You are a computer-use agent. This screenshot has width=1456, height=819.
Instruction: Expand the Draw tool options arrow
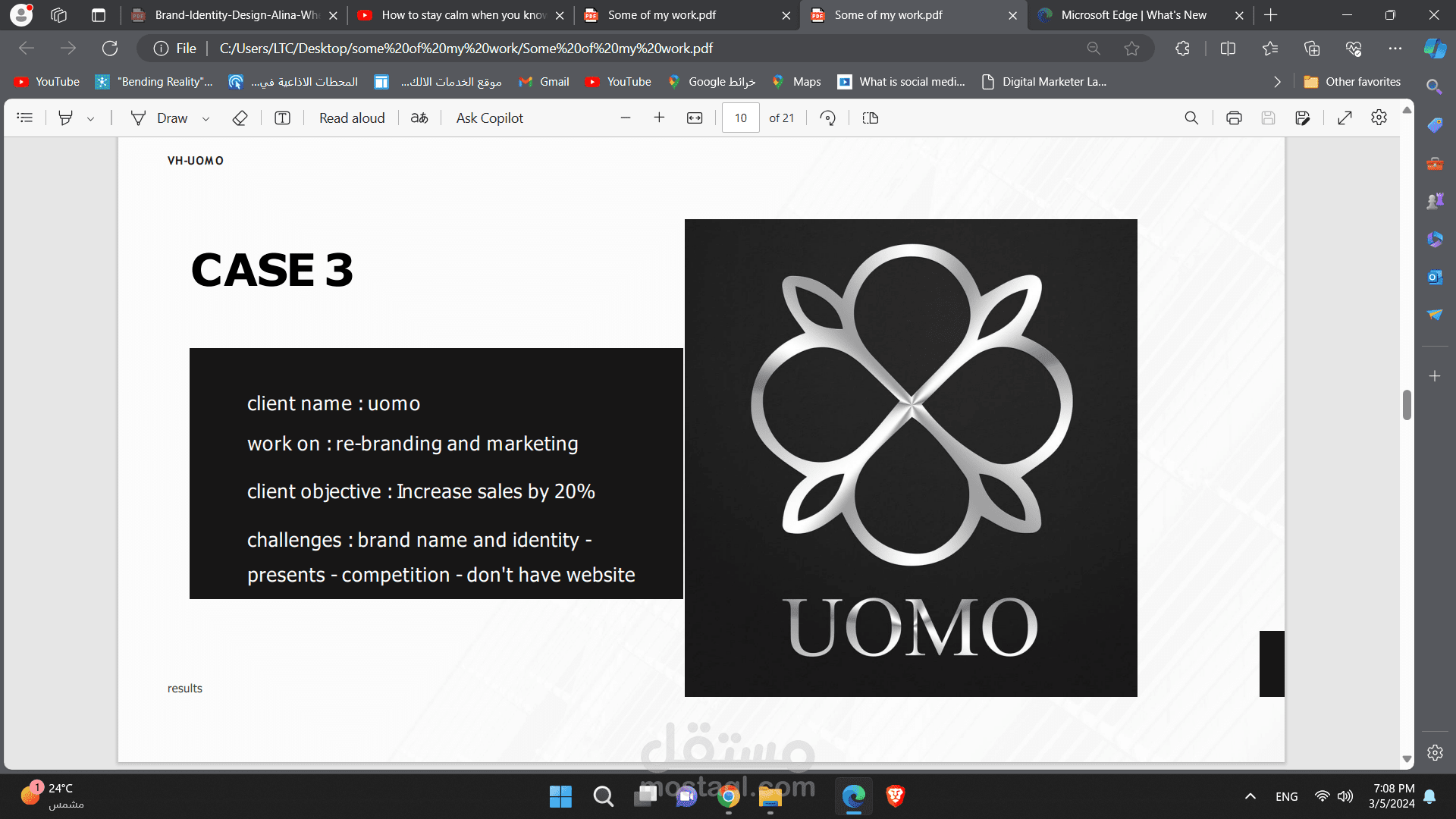(206, 118)
